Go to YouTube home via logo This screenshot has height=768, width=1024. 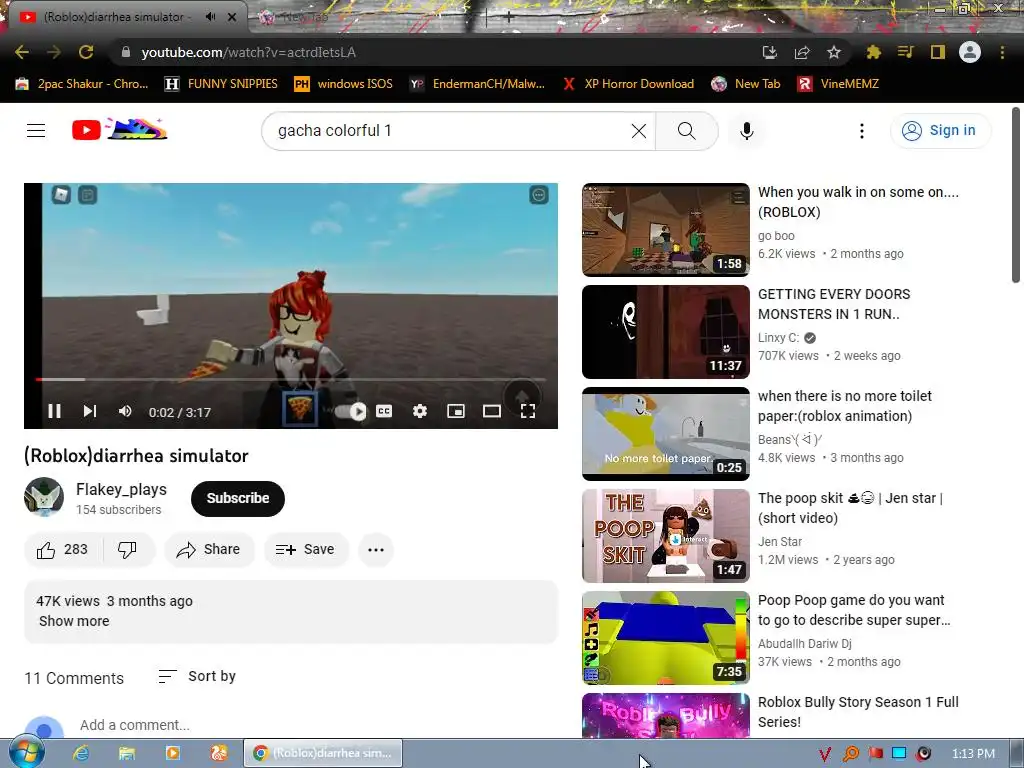(x=120, y=129)
